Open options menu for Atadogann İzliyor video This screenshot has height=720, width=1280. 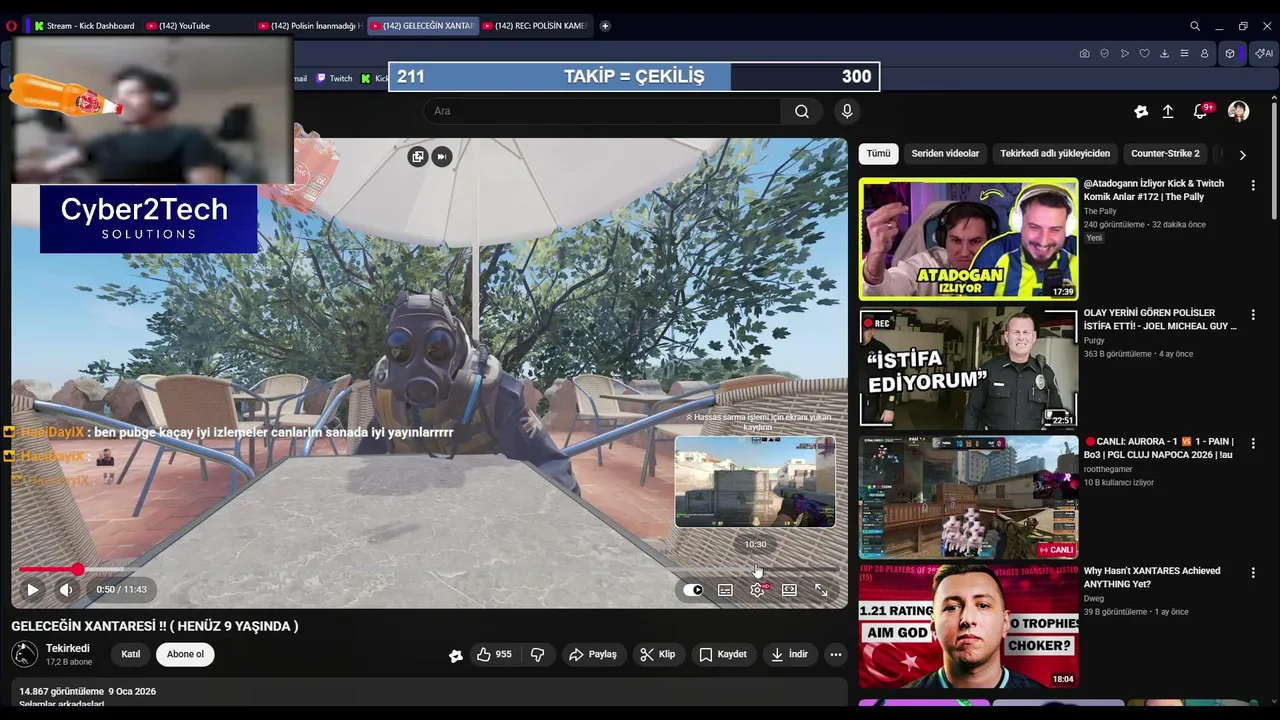1252,185
